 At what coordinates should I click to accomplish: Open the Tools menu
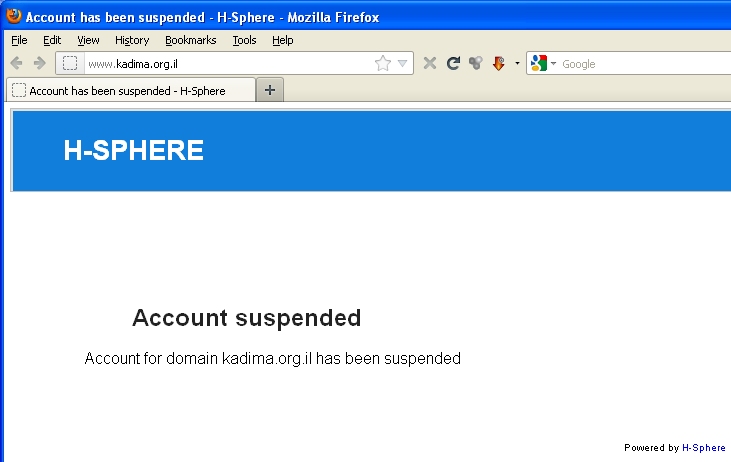click(244, 40)
